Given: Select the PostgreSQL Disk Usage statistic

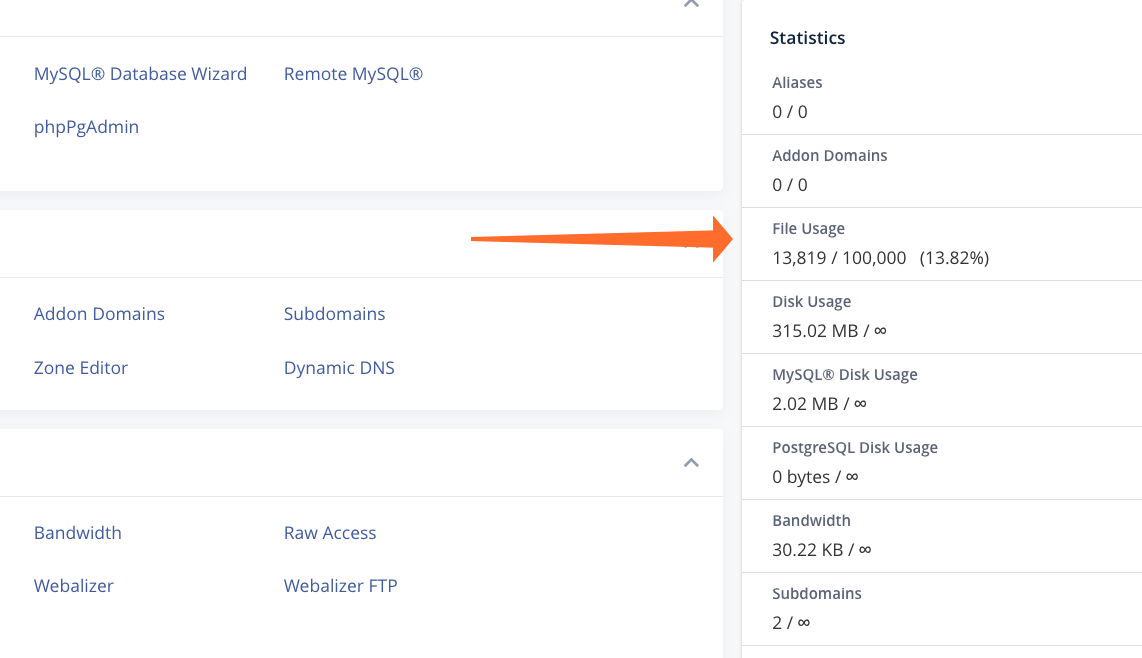Looking at the screenshot, I should 854,448.
